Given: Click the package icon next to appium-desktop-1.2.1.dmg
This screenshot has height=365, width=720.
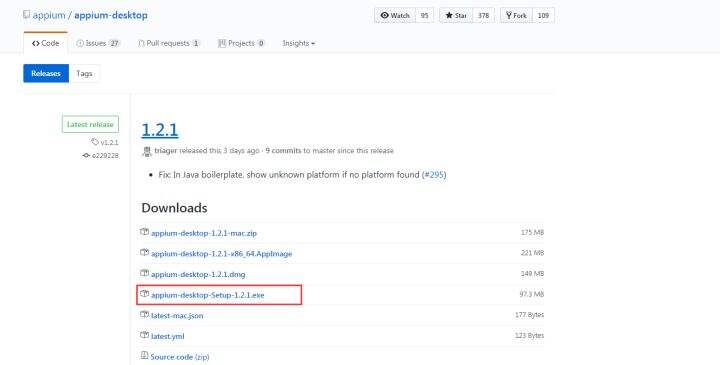Looking at the screenshot, I should point(145,273).
